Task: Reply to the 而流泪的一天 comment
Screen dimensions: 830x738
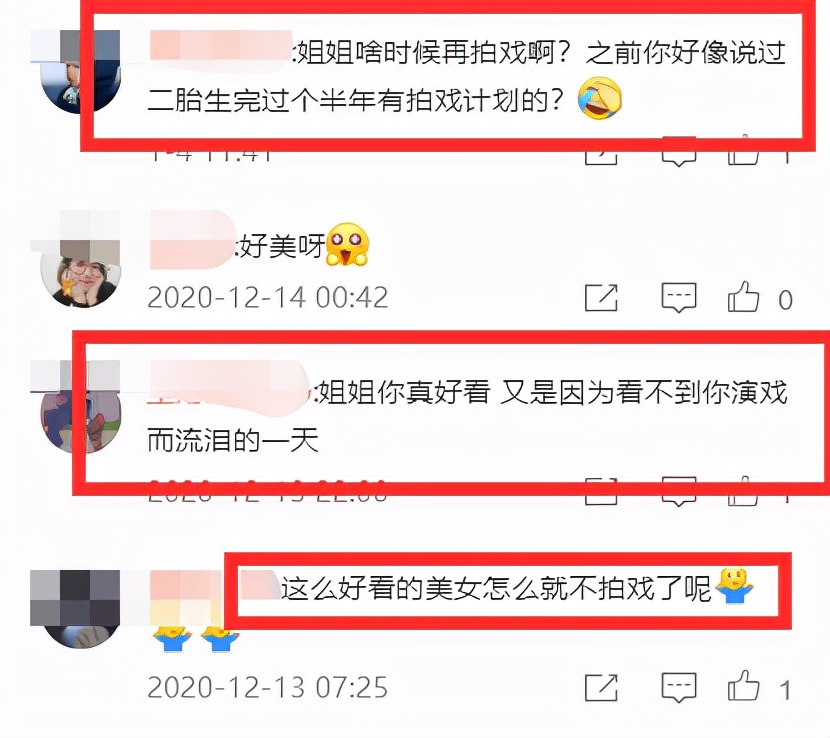Action: (679, 492)
